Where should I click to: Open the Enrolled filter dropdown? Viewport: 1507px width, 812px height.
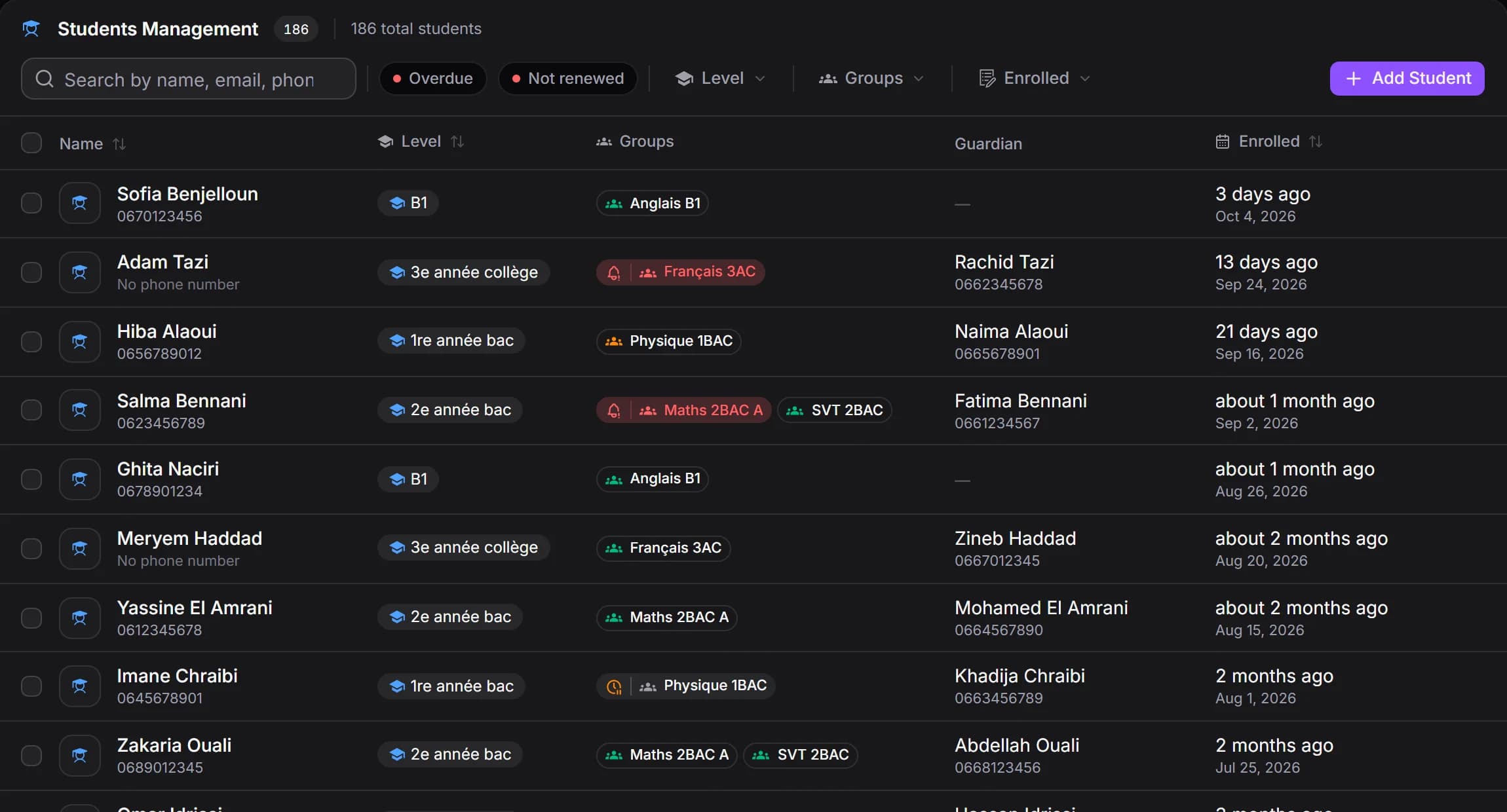click(1035, 79)
